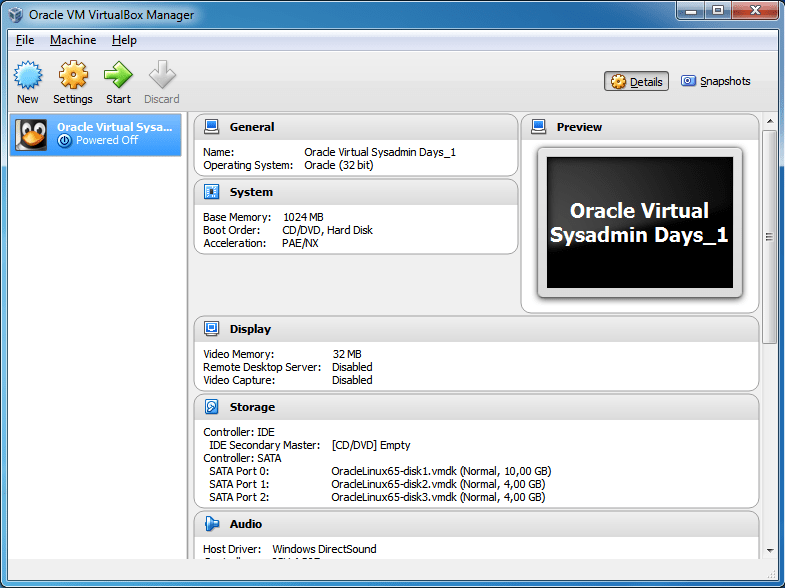Screen dimensions: 785x588
Task: Switch to the Details view
Action: (636, 82)
